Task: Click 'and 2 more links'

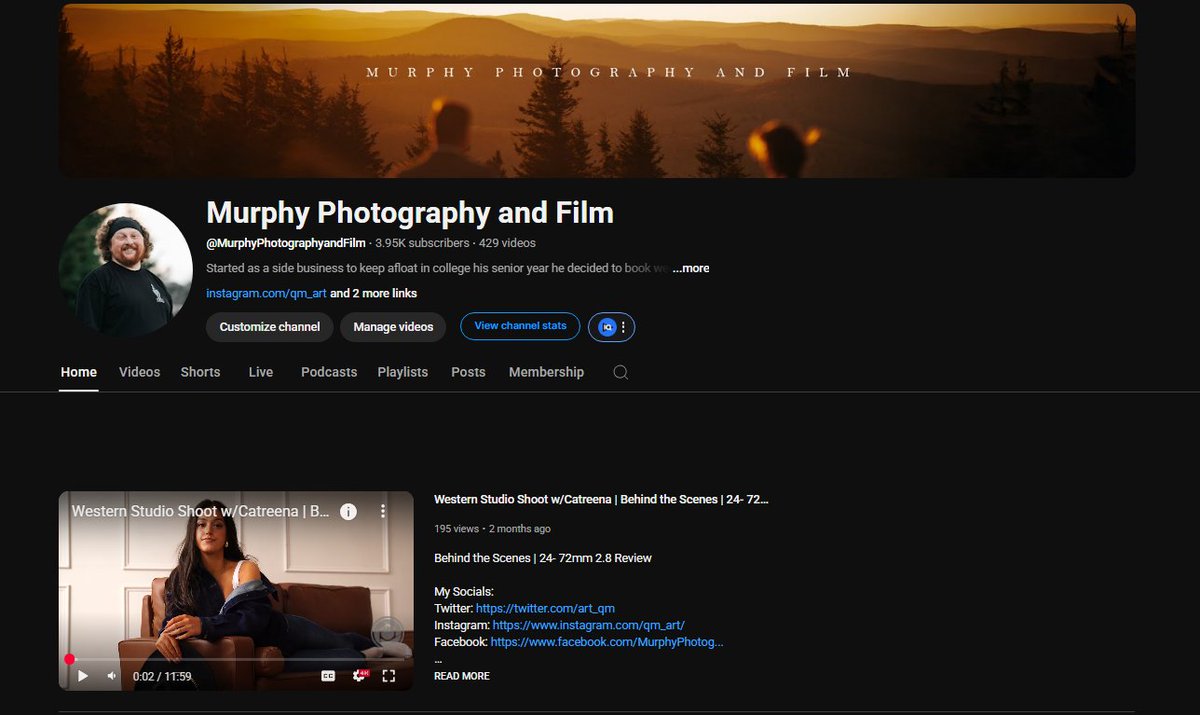Action: click(x=374, y=293)
